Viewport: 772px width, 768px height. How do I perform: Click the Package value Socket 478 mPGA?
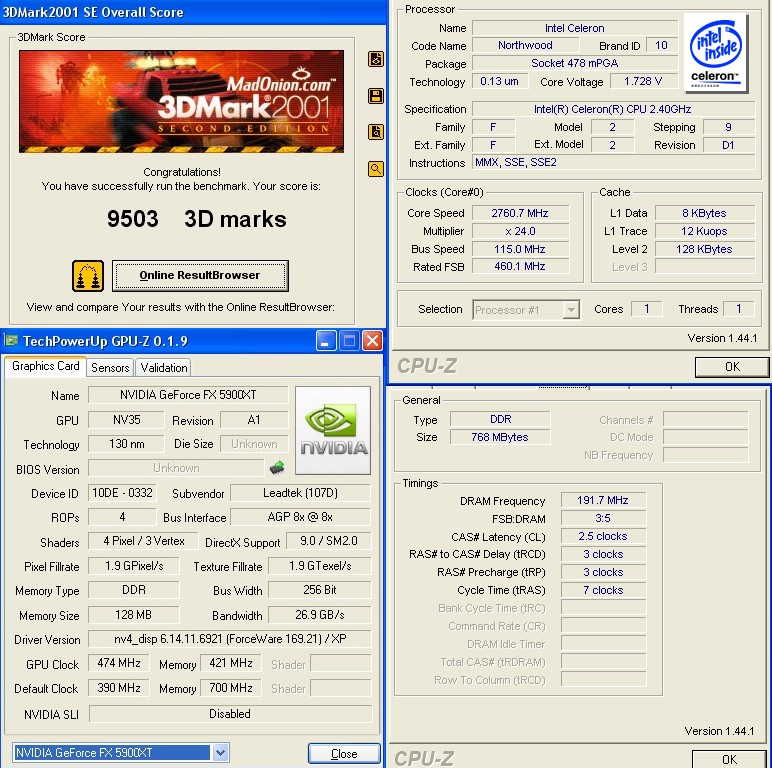tap(575, 63)
